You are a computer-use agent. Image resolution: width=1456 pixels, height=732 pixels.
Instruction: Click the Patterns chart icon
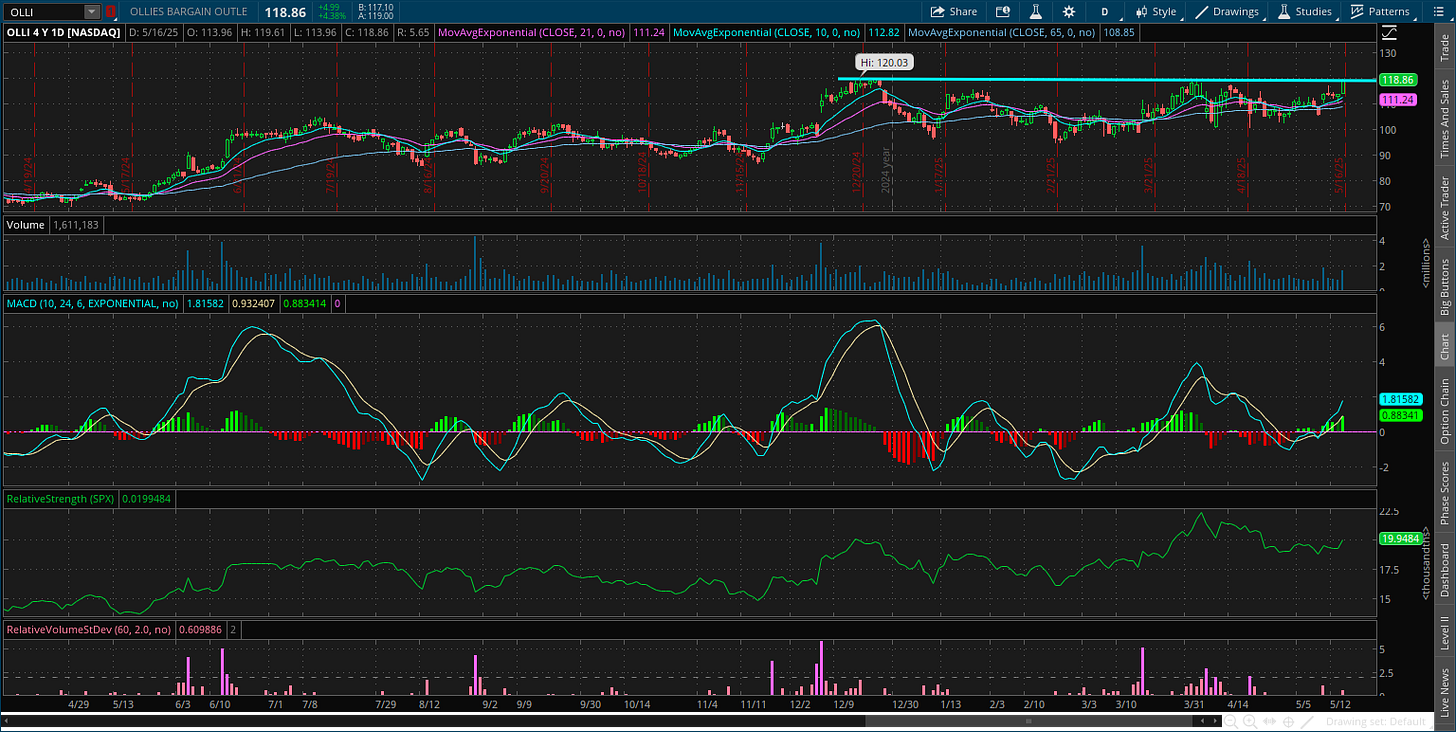click(x=1357, y=12)
